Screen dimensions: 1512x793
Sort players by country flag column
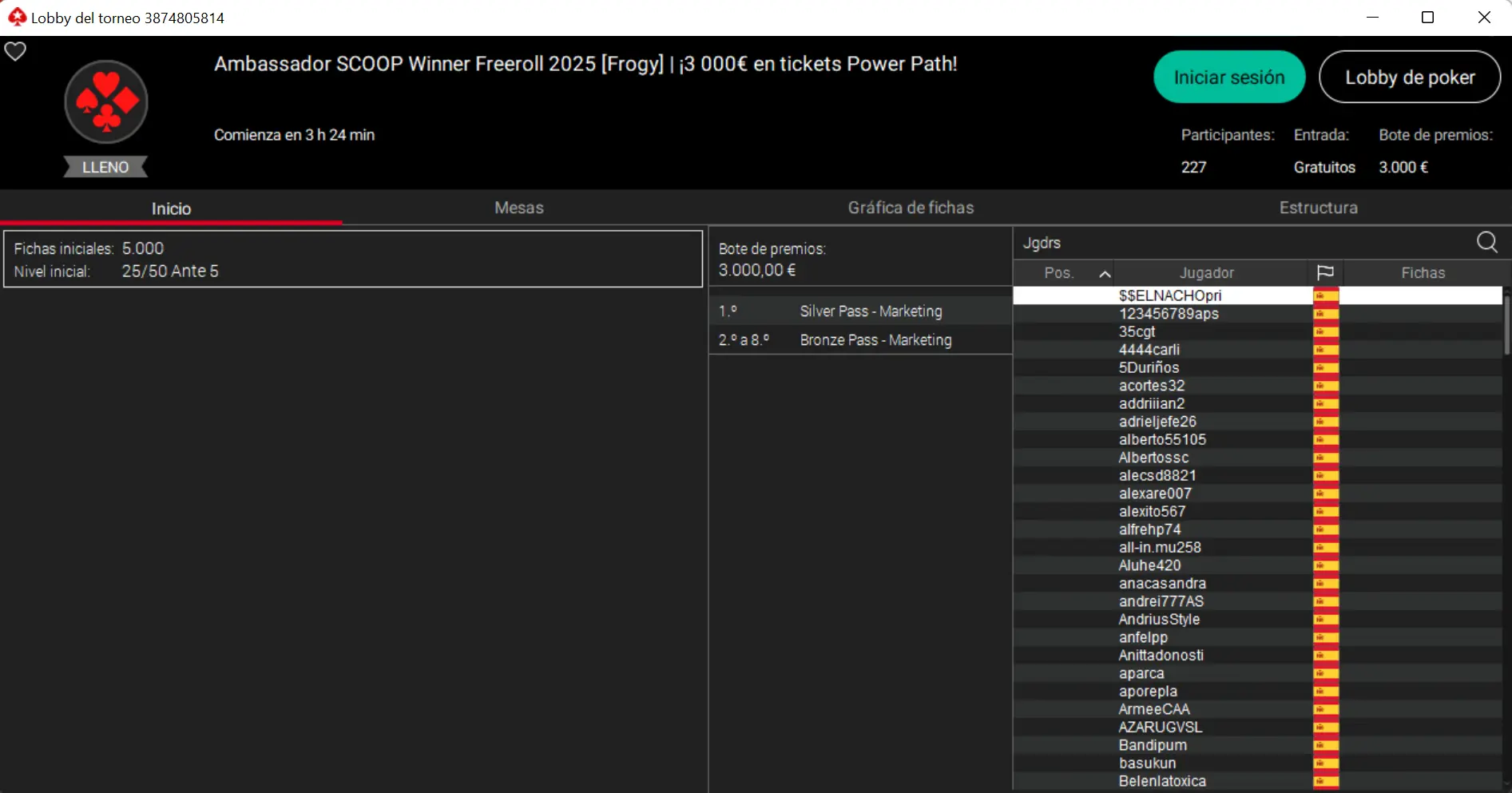coord(1325,273)
